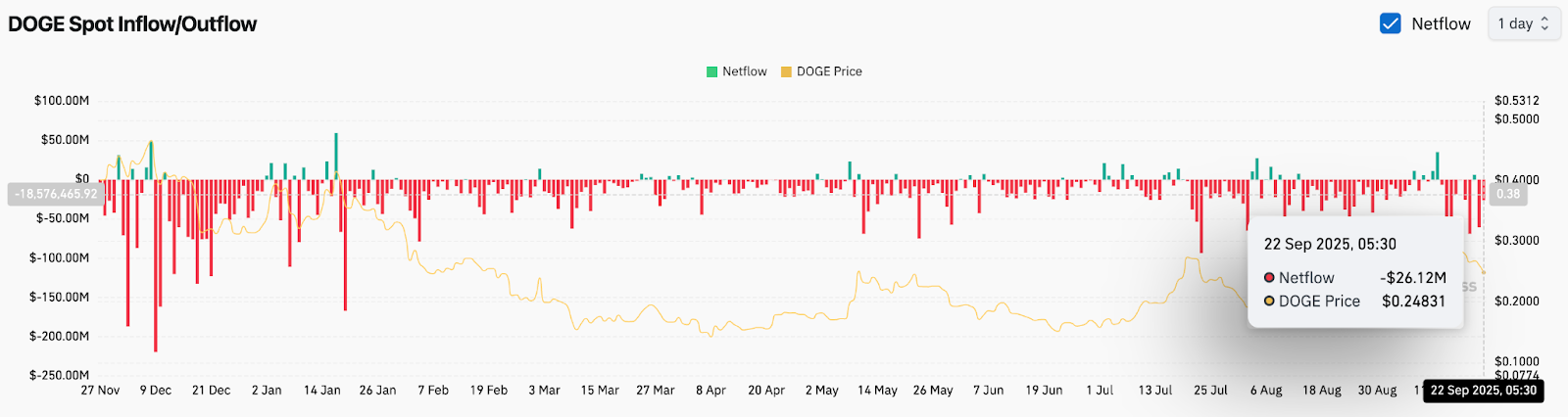Click the $-200.00M y-axis label
1568x417 pixels.
61,336
